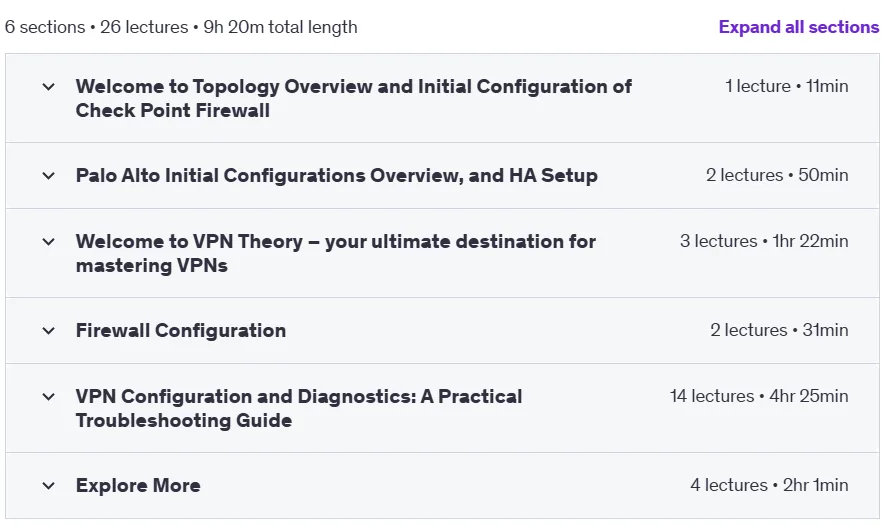The height and width of the screenshot is (525, 885).
Task: Select the 14 lectures • 4hr 25min text
Action: [759, 396]
